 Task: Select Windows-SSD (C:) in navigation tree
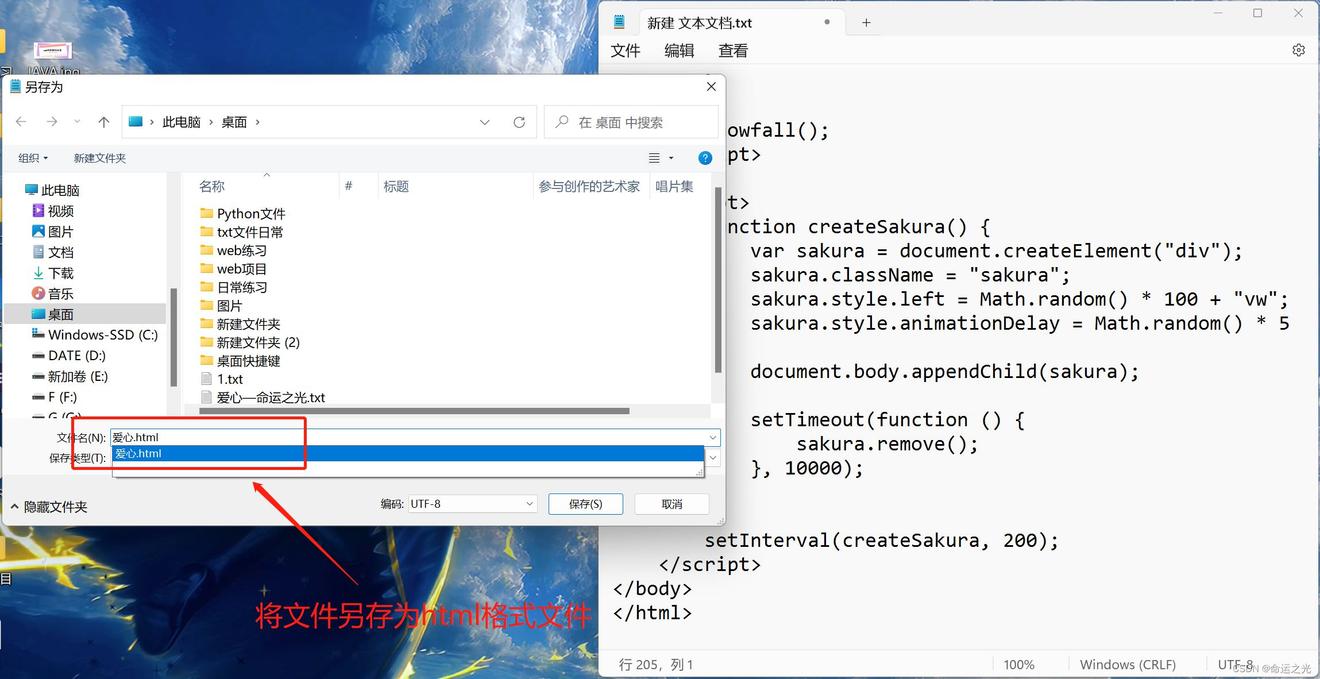pos(102,335)
